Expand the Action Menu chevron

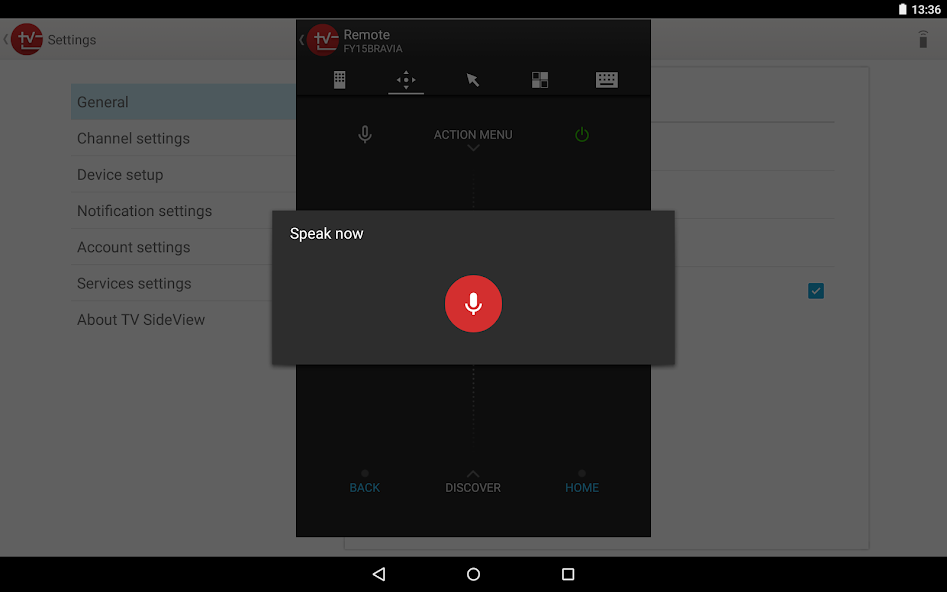click(x=472, y=147)
